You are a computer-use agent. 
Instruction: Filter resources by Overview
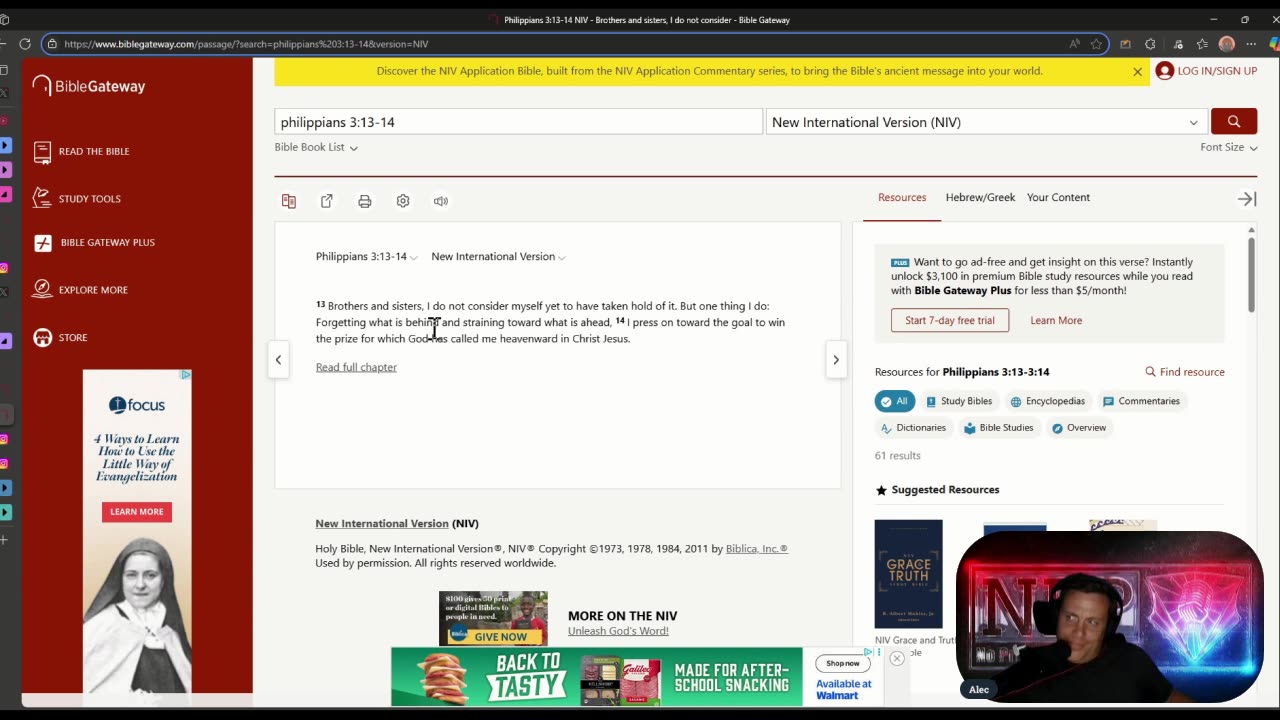[x=1078, y=428]
